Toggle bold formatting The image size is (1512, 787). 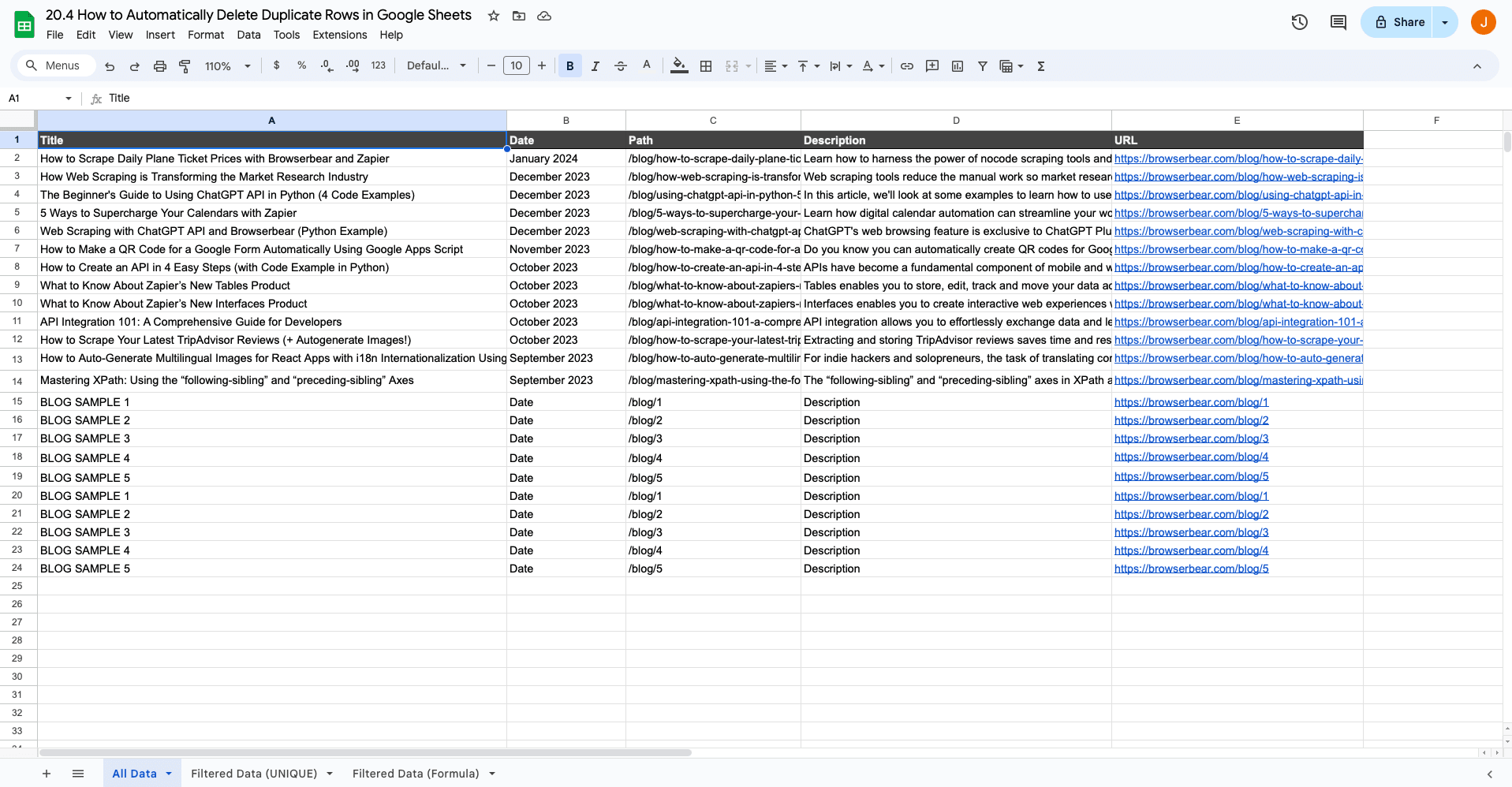pyautogui.click(x=570, y=65)
